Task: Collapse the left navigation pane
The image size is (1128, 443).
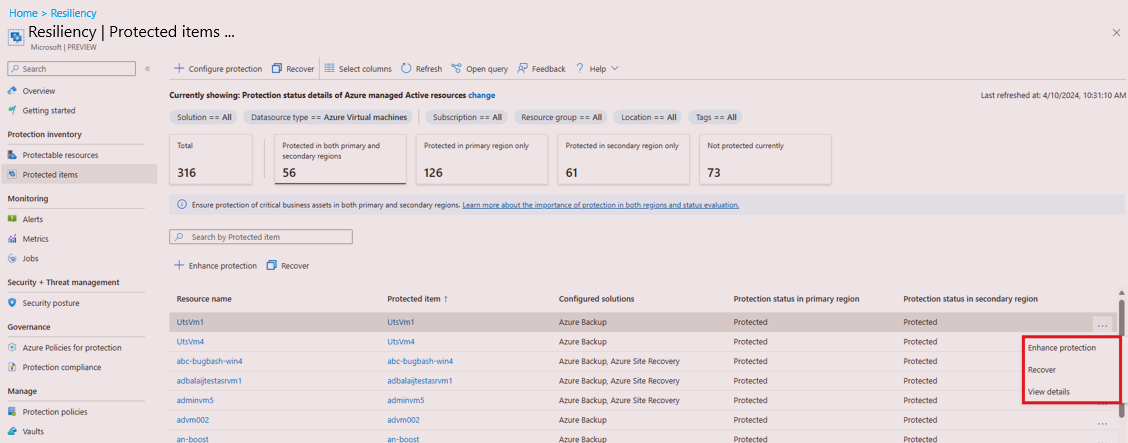Action: (x=147, y=69)
